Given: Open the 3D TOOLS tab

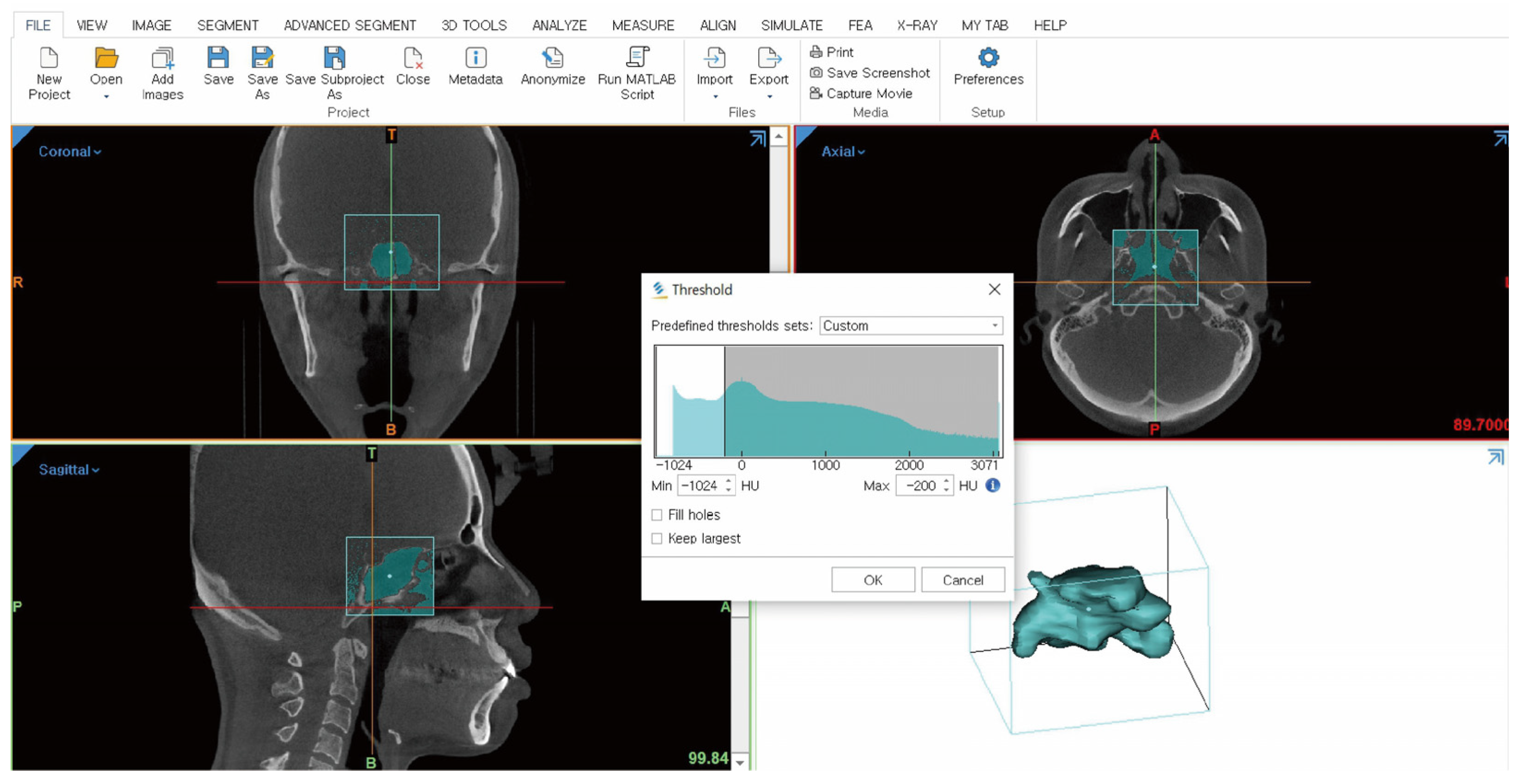Looking at the screenshot, I should click(x=474, y=25).
